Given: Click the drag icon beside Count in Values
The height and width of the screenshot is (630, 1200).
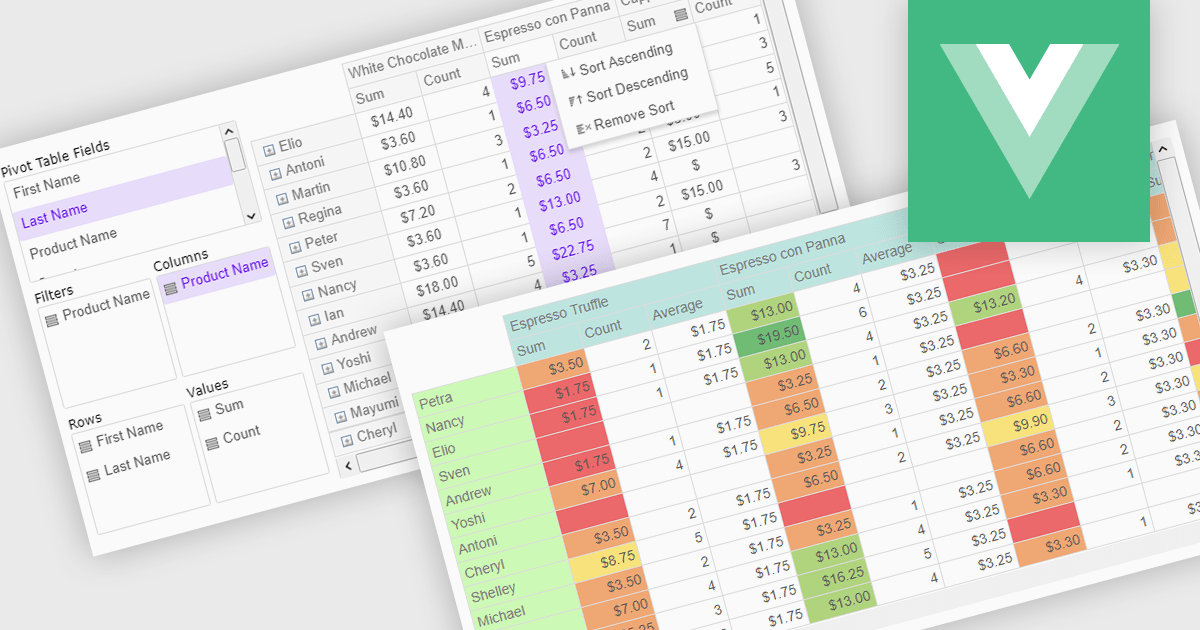Looking at the screenshot, I should [211, 442].
